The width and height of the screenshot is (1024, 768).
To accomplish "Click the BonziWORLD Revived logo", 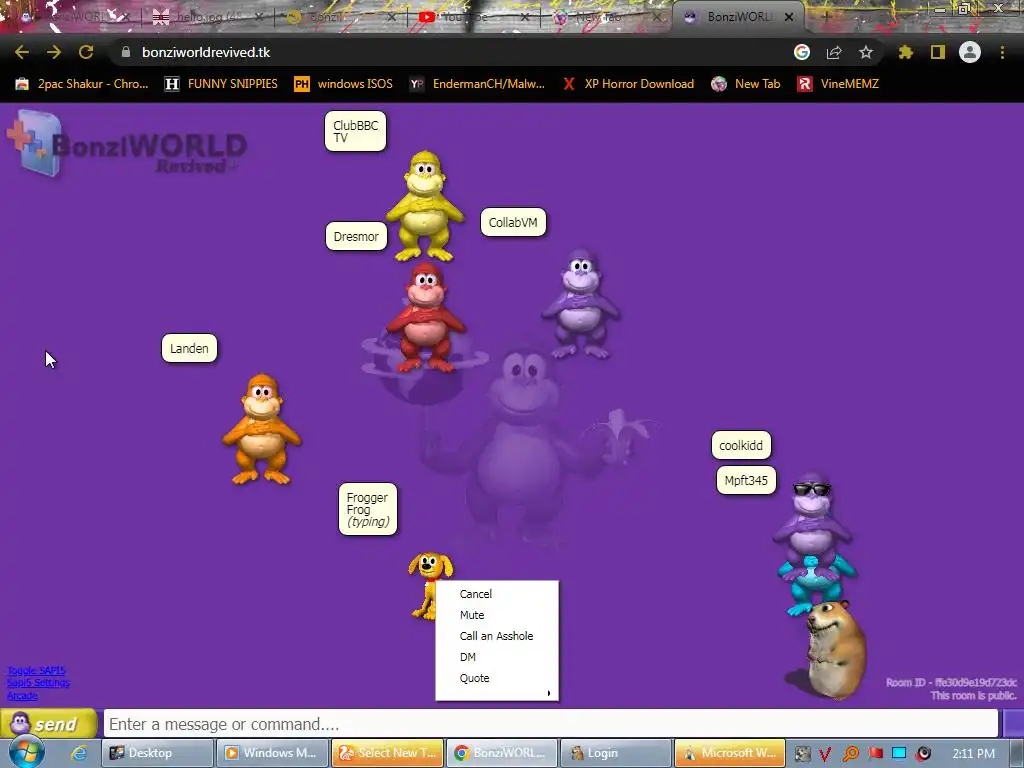I will pos(126,144).
